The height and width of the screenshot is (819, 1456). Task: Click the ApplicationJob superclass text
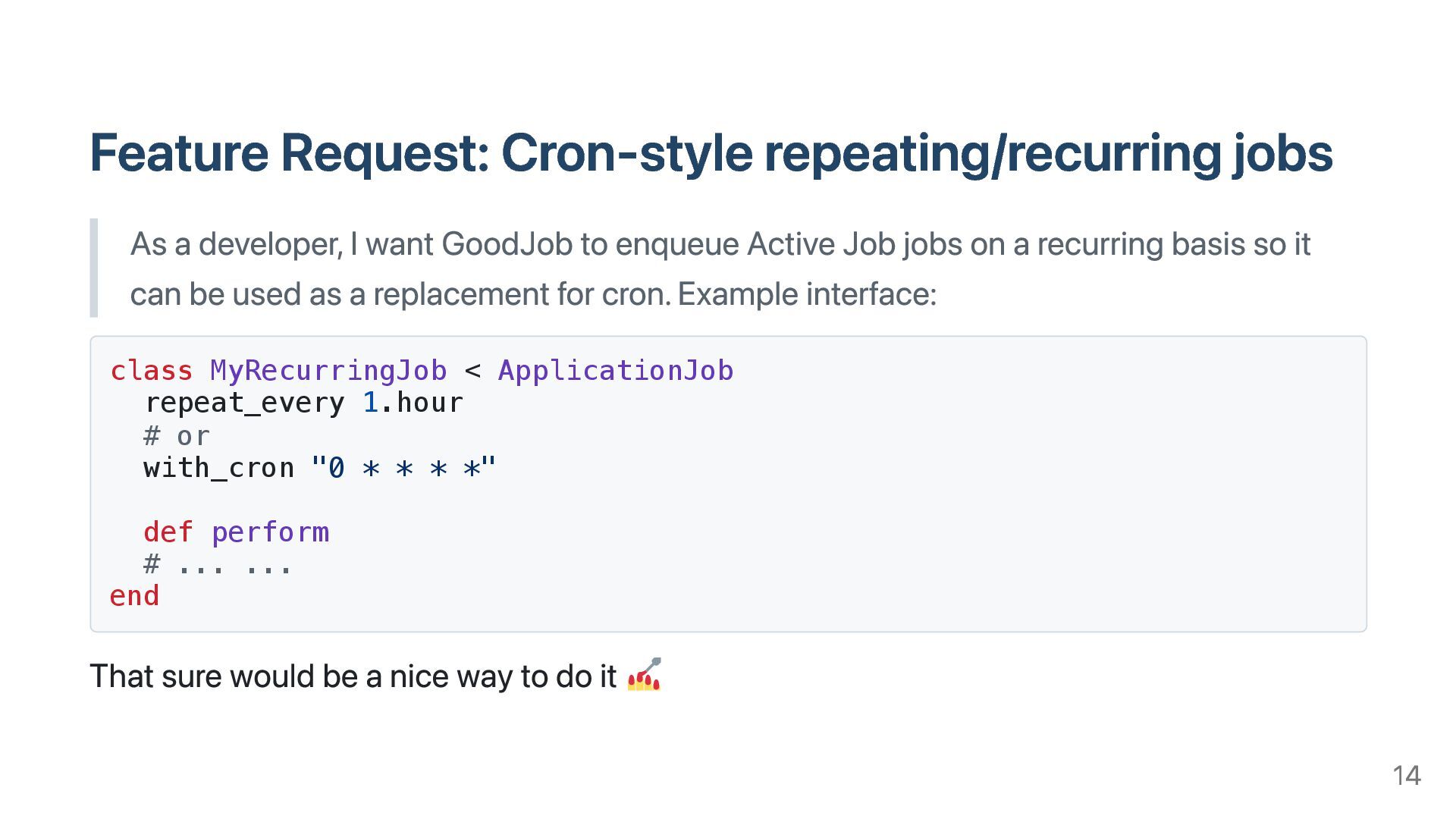[615, 371]
